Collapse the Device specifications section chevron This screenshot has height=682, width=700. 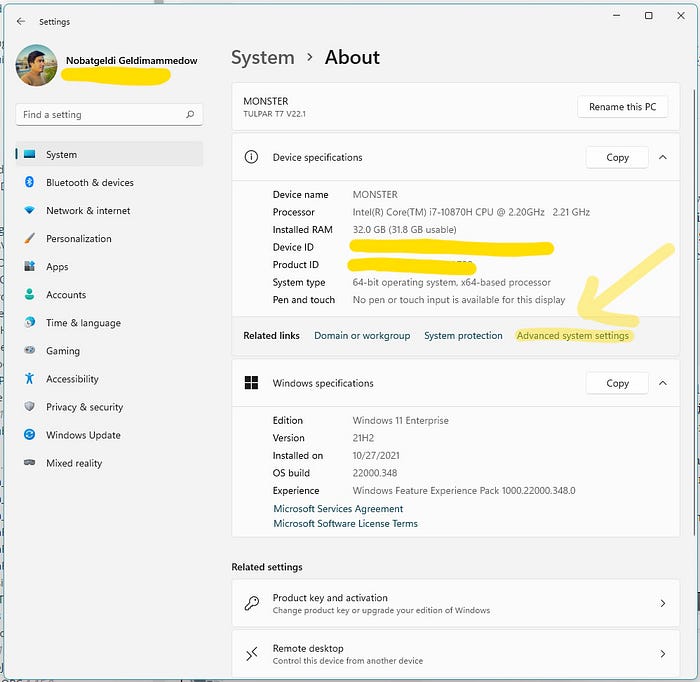point(663,157)
